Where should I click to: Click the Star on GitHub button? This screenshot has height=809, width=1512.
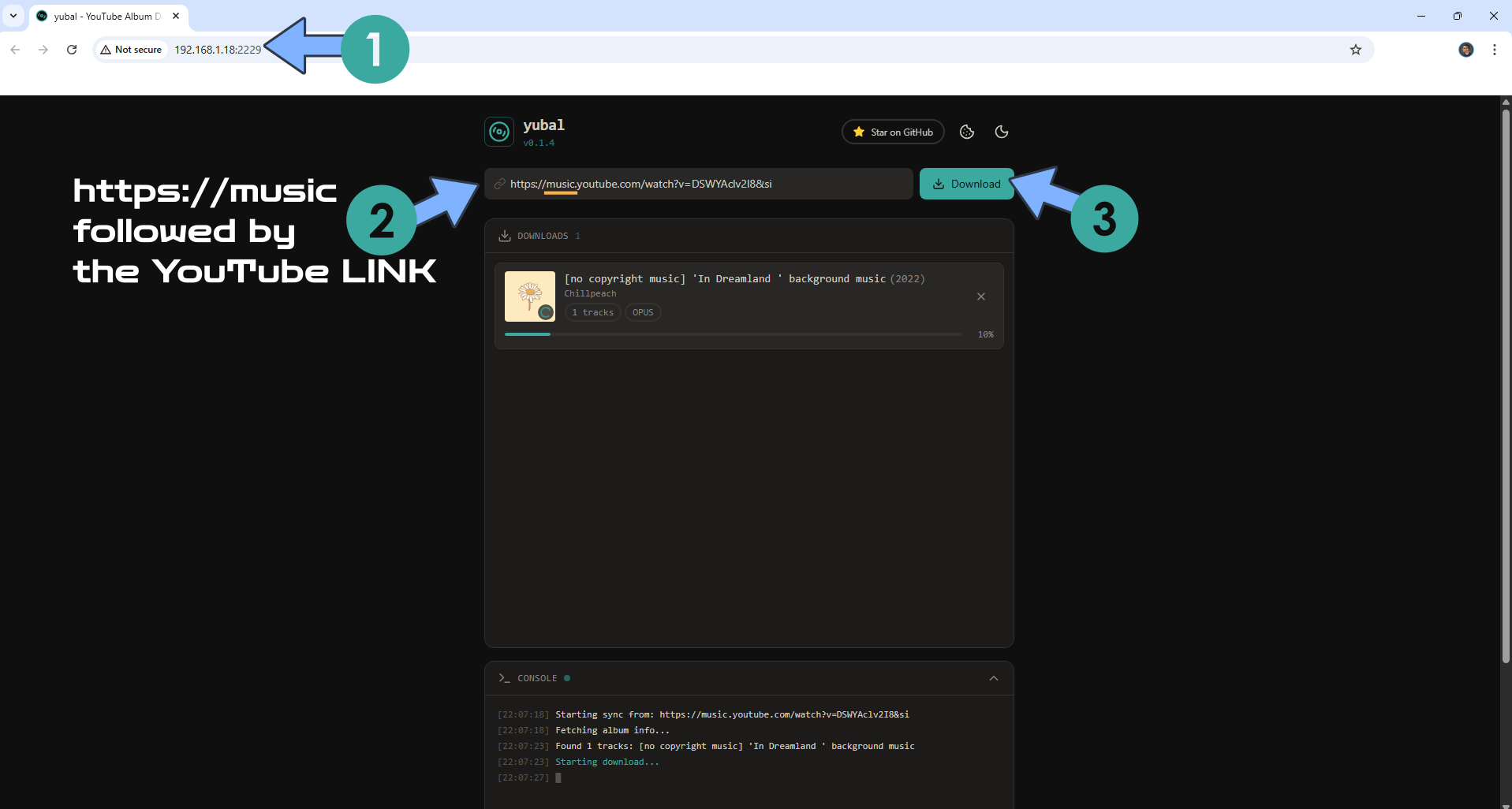tap(893, 132)
